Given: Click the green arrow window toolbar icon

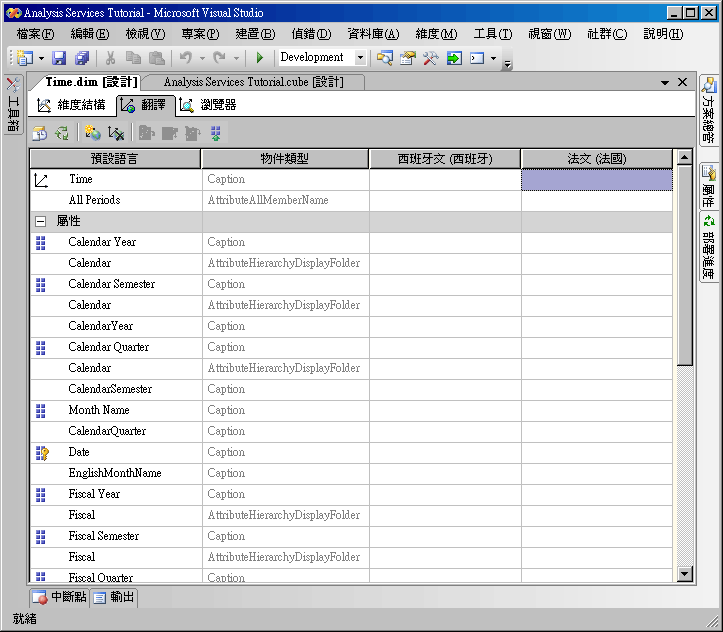Looking at the screenshot, I should (454, 58).
